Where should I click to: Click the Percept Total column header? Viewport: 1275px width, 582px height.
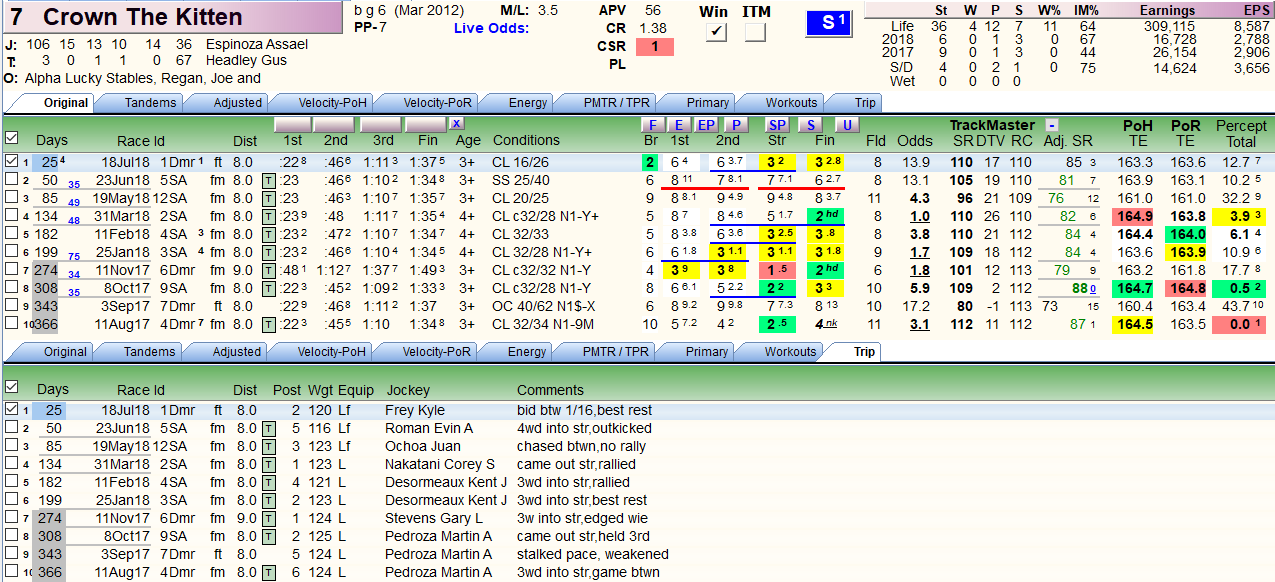click(1241, 133)
